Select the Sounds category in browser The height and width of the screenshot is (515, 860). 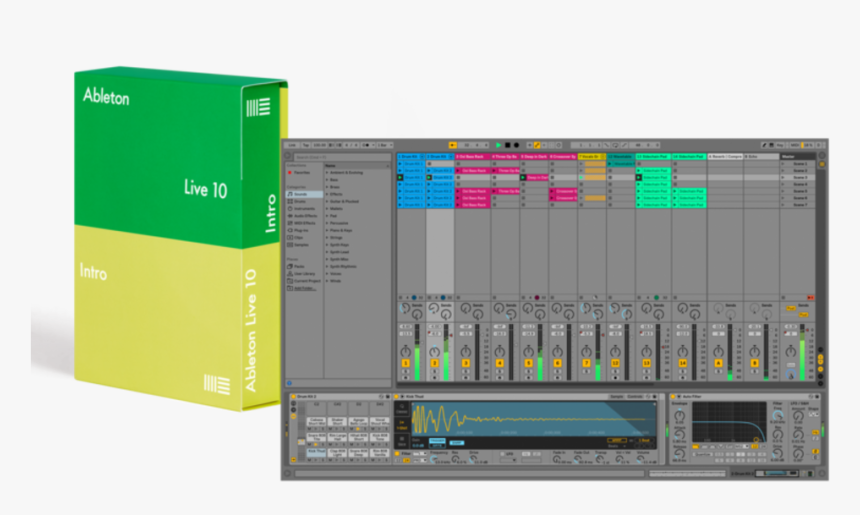coord(304,194)
